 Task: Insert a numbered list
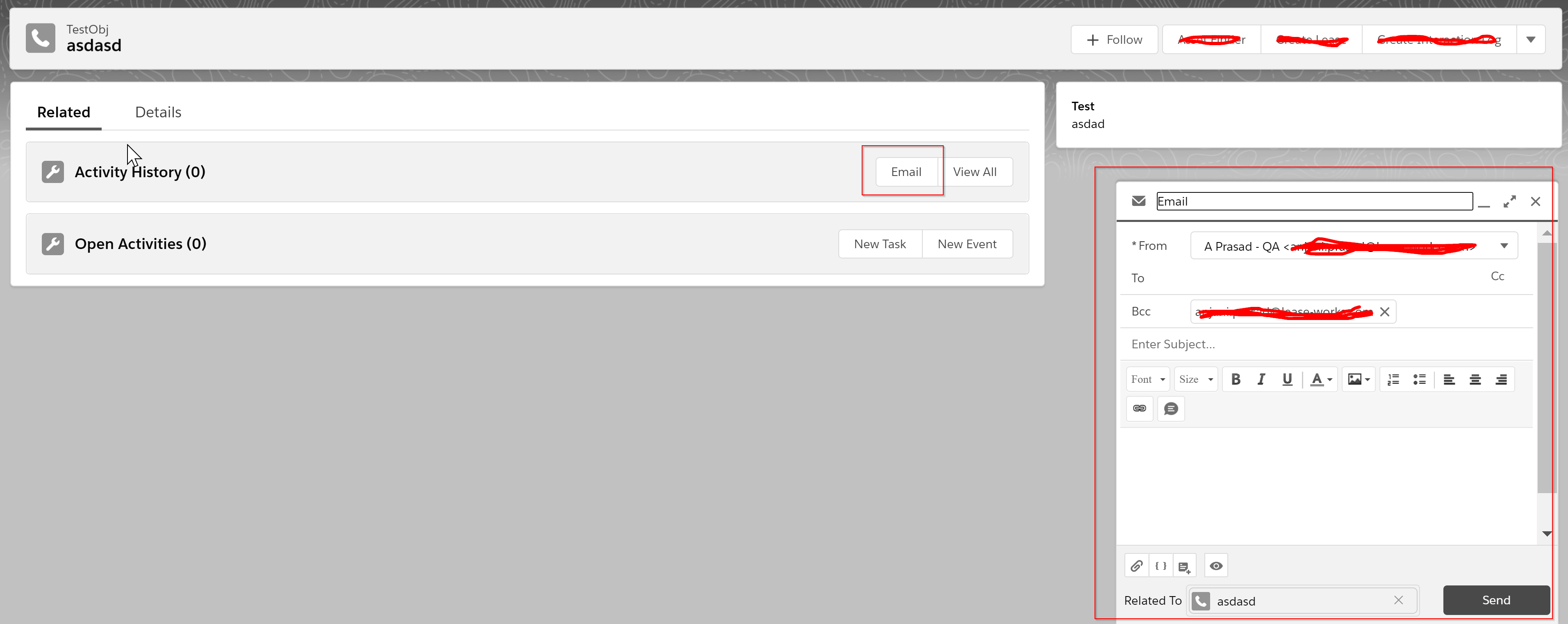1393,379
